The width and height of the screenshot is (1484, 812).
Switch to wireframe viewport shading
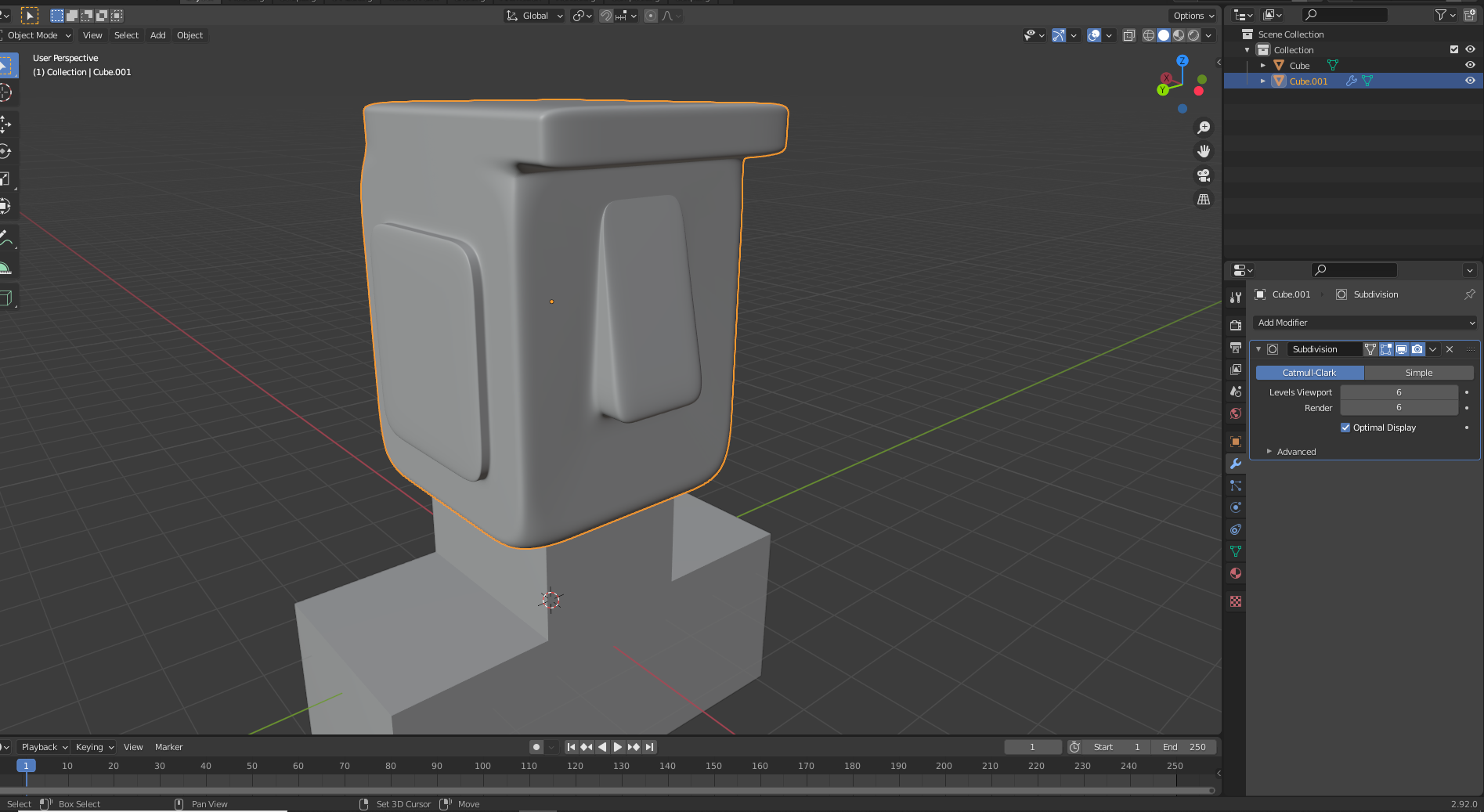(1149, 35)
